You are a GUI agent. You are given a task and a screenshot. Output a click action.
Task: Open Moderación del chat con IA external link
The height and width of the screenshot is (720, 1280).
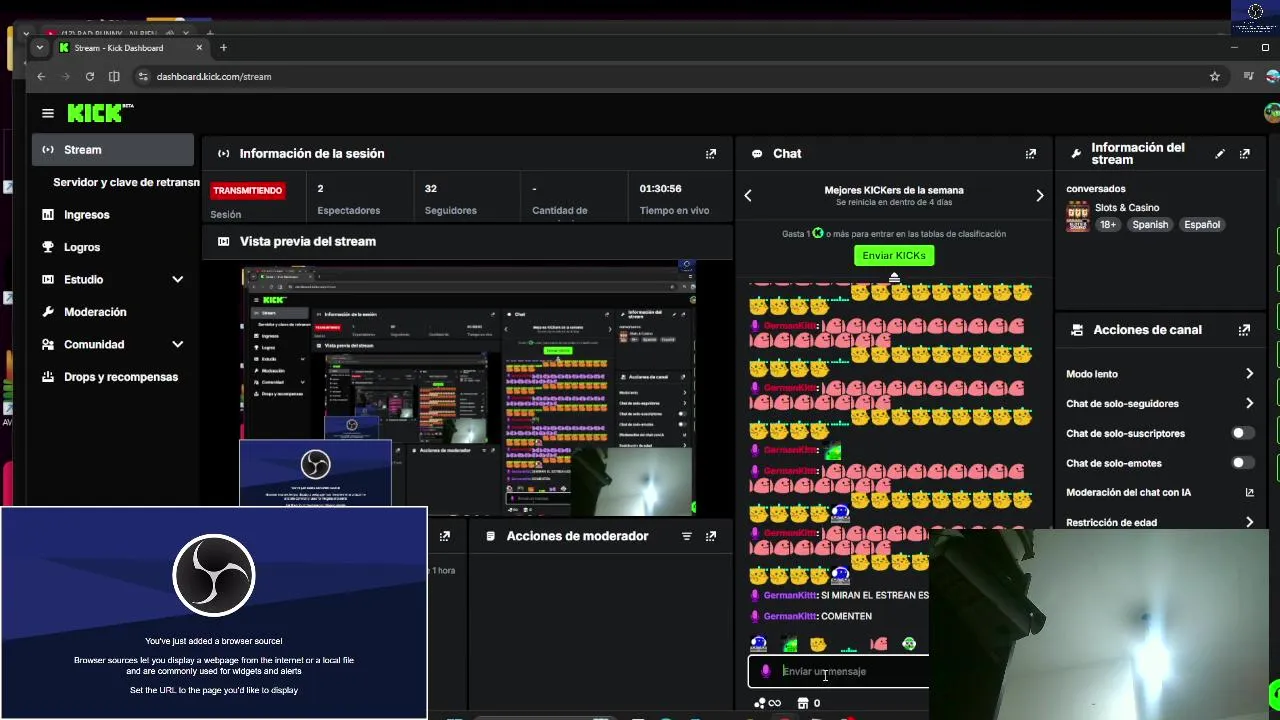coord(1249,492)
